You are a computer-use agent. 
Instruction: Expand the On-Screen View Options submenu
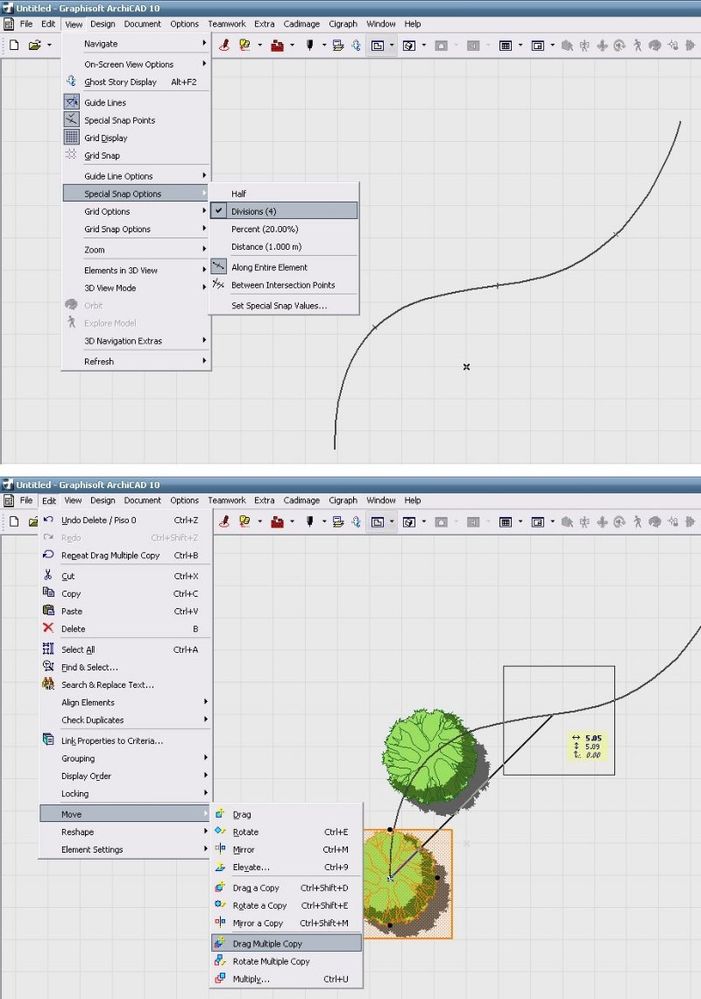[x=136, y=64]
